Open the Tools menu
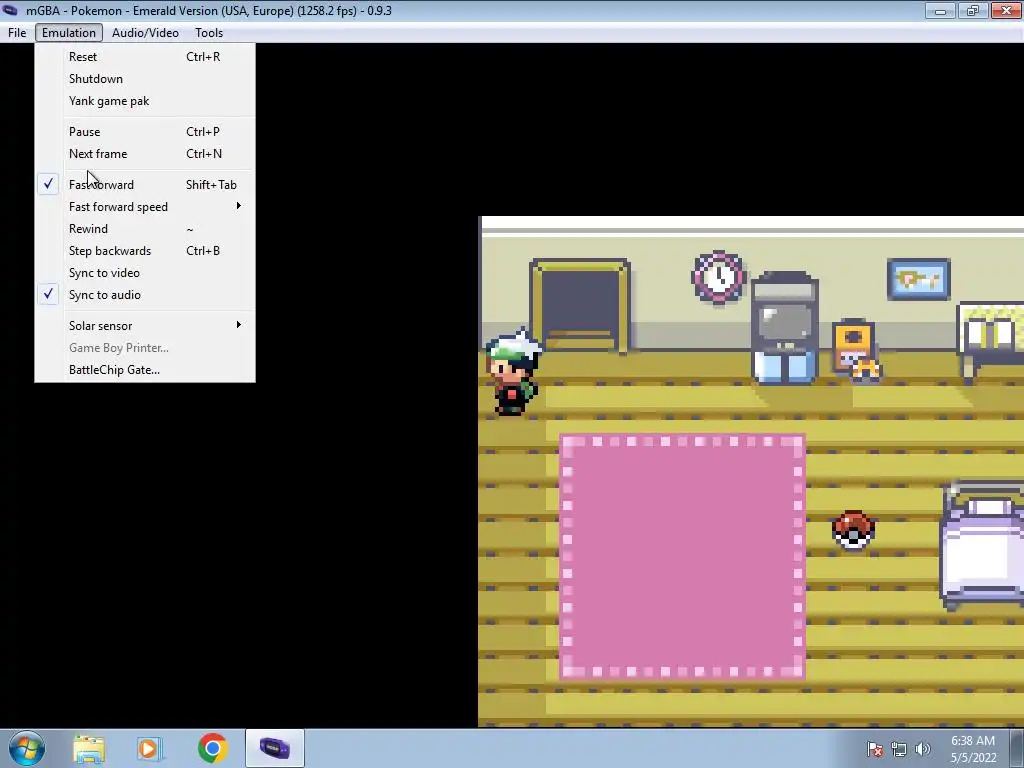The height and width of the screenshot is (768, 1024). click(209, 33)
